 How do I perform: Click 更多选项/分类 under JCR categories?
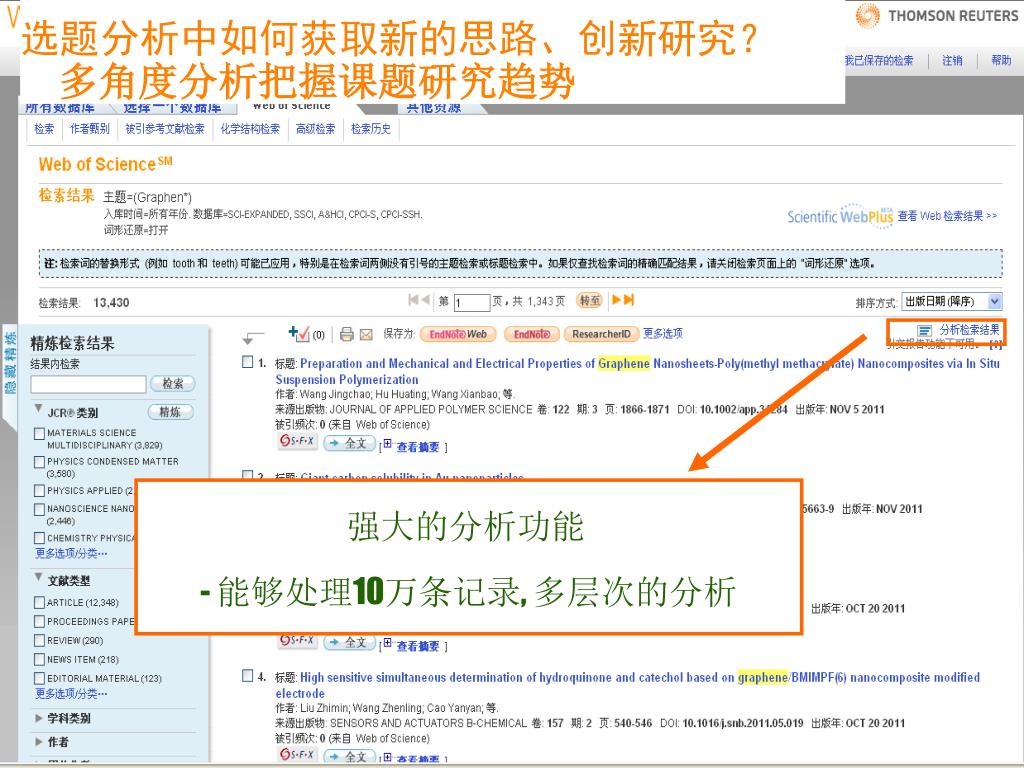pos(71,554)
